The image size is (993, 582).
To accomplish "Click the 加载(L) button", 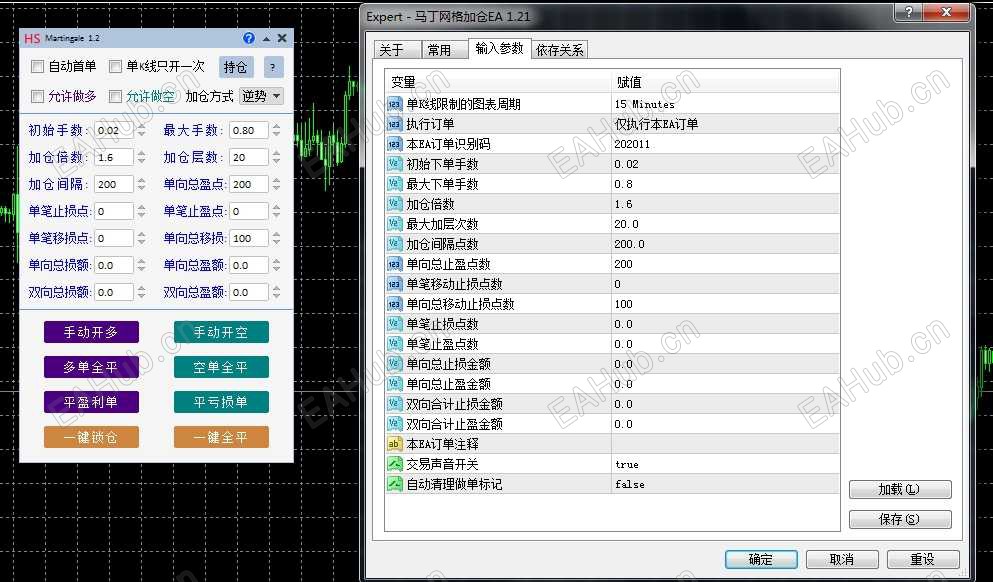I will point(900,490).
